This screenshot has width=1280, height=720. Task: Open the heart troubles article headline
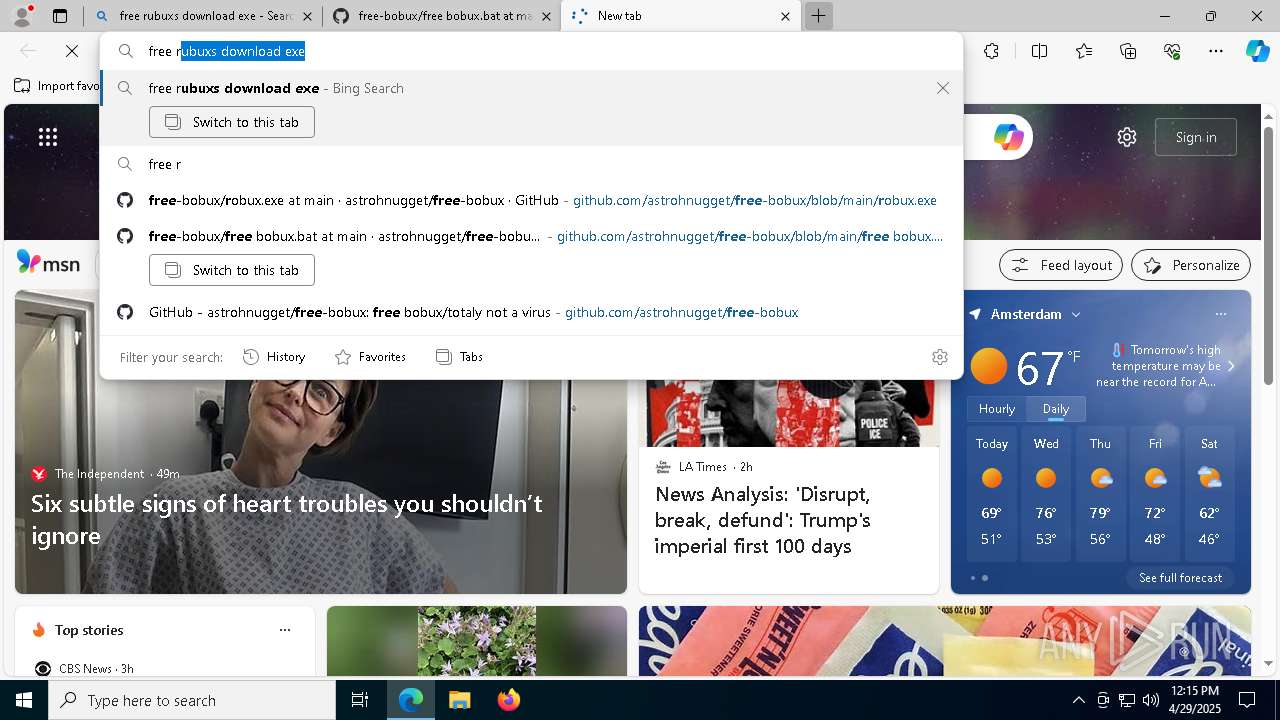287,519
